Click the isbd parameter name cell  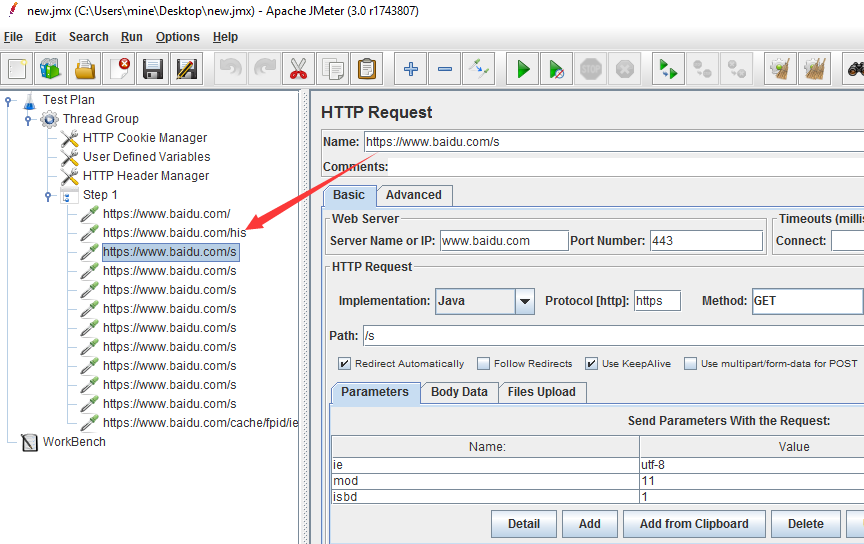click(x=485, y=497)
